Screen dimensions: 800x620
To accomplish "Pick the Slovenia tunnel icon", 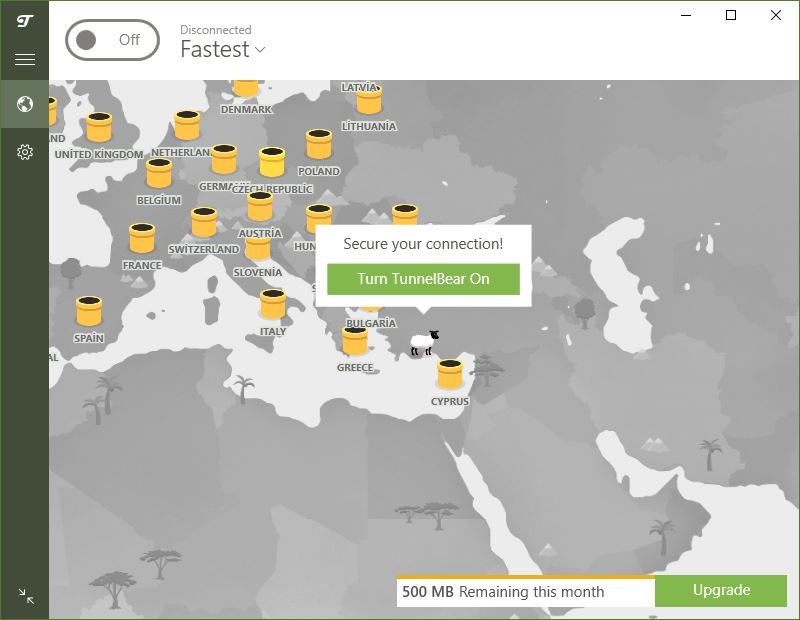I will [x=258, y=249].
